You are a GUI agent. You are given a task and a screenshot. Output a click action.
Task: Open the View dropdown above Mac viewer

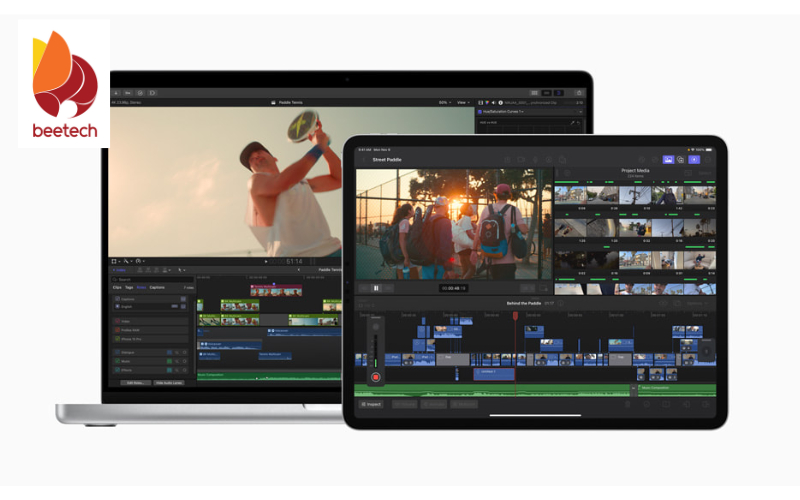click(x=463, y=102)
